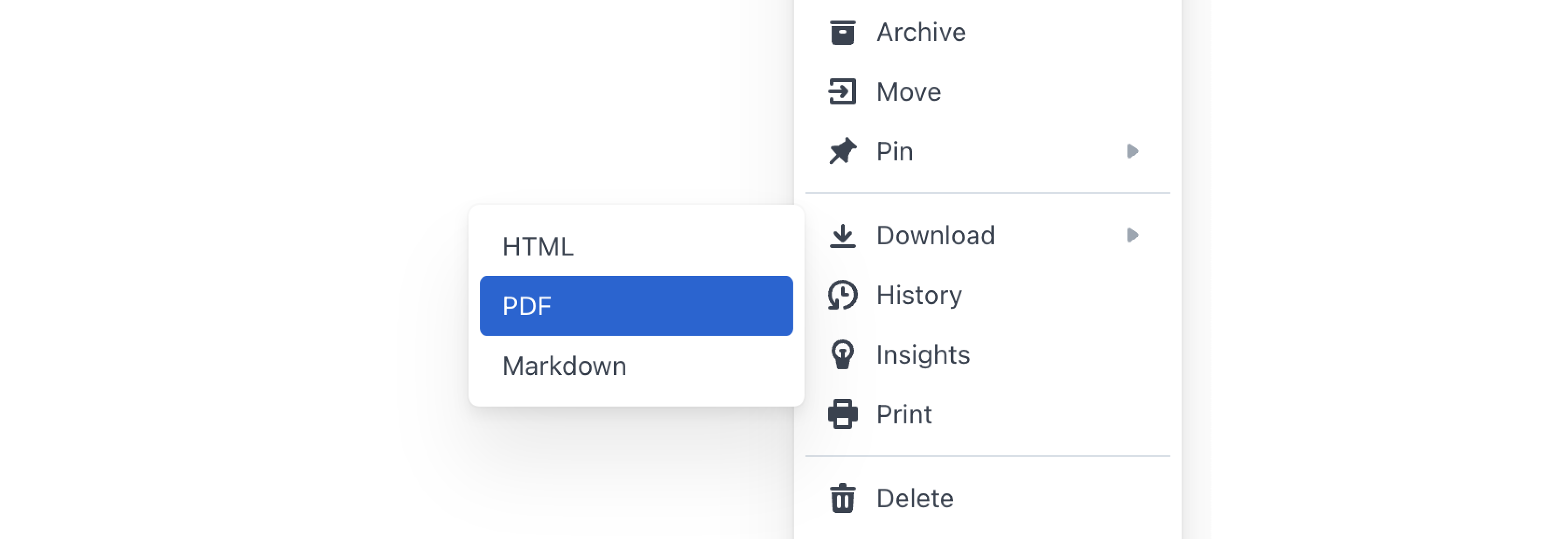Image resolution: width=1568 pixels, height=539 pixels.
Task: Click the History clock icon
Action: point(843,294)
